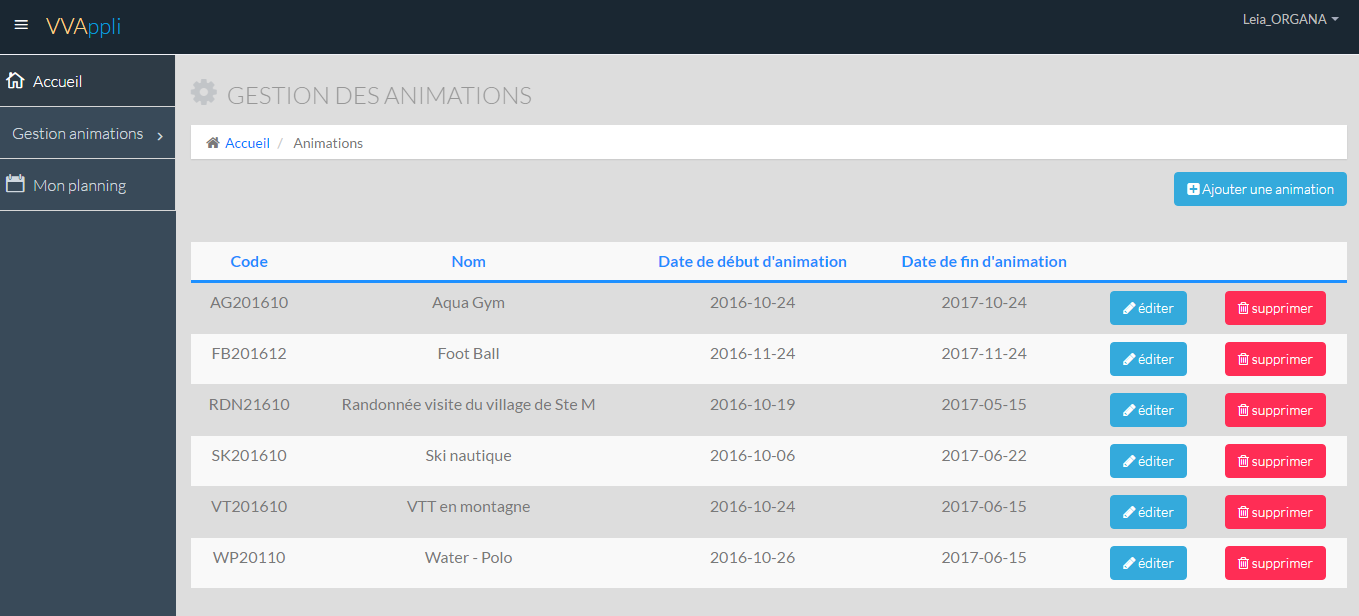Screen dimensions: 1359x616
Task: Click the home icon in the breadcrumb
Action: (213, 143)
